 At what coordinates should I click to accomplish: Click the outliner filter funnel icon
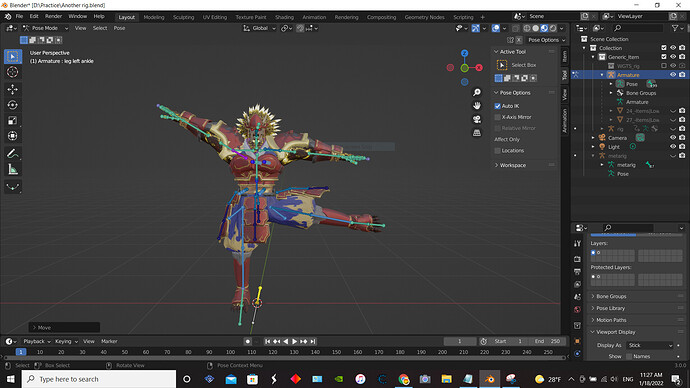click(x=675, y=28)
